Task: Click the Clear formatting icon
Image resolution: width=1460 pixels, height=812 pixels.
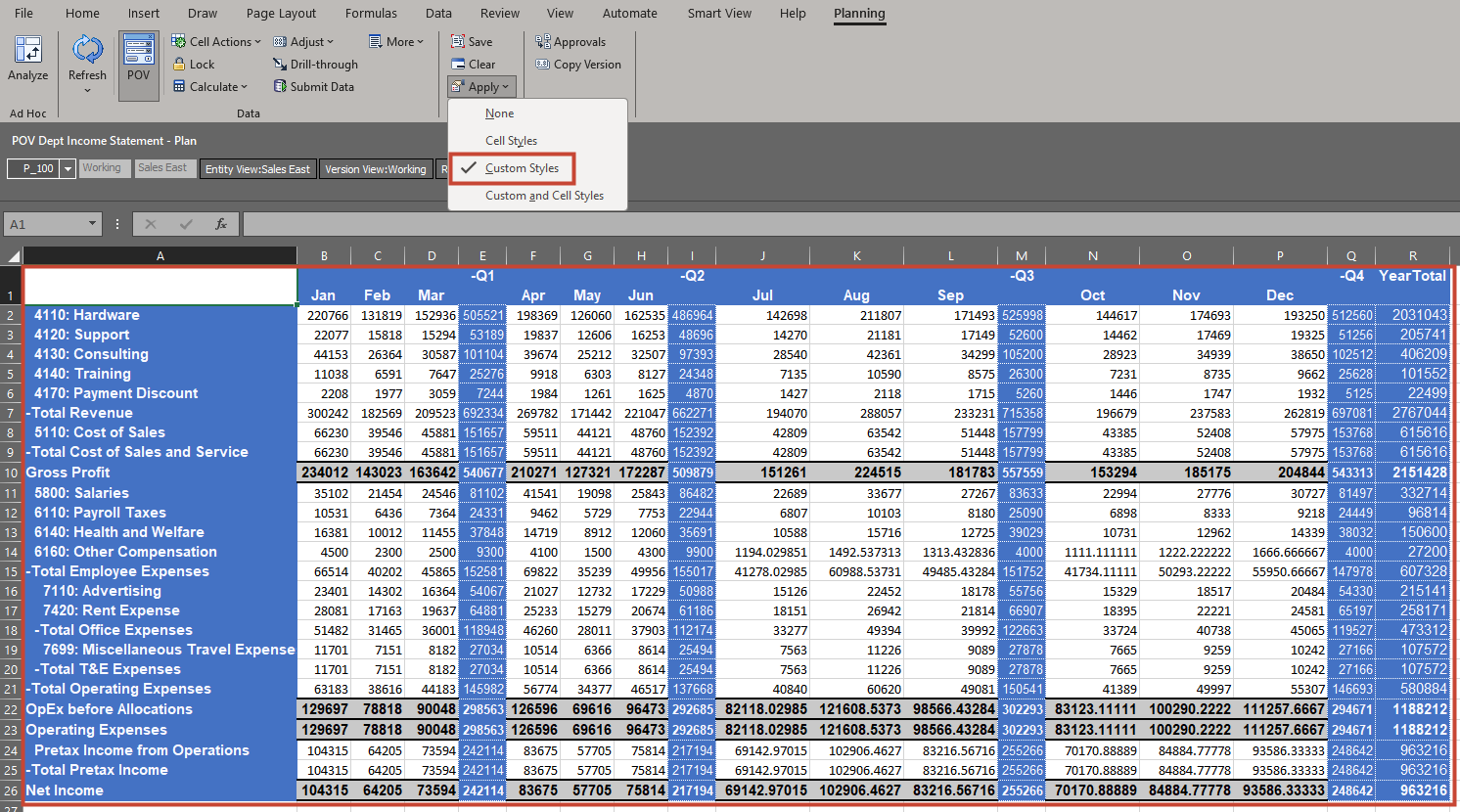Action: coord(457,64)
